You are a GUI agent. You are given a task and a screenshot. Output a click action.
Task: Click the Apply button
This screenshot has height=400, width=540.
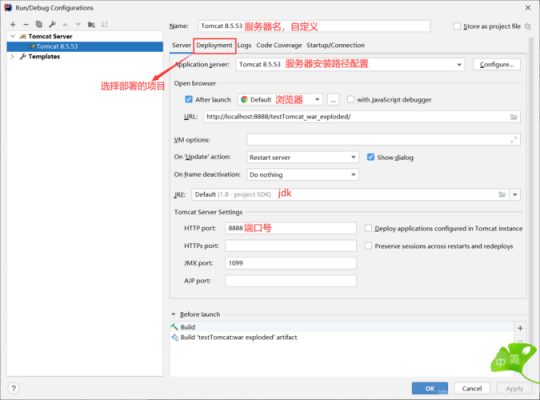tap(514, 388)
